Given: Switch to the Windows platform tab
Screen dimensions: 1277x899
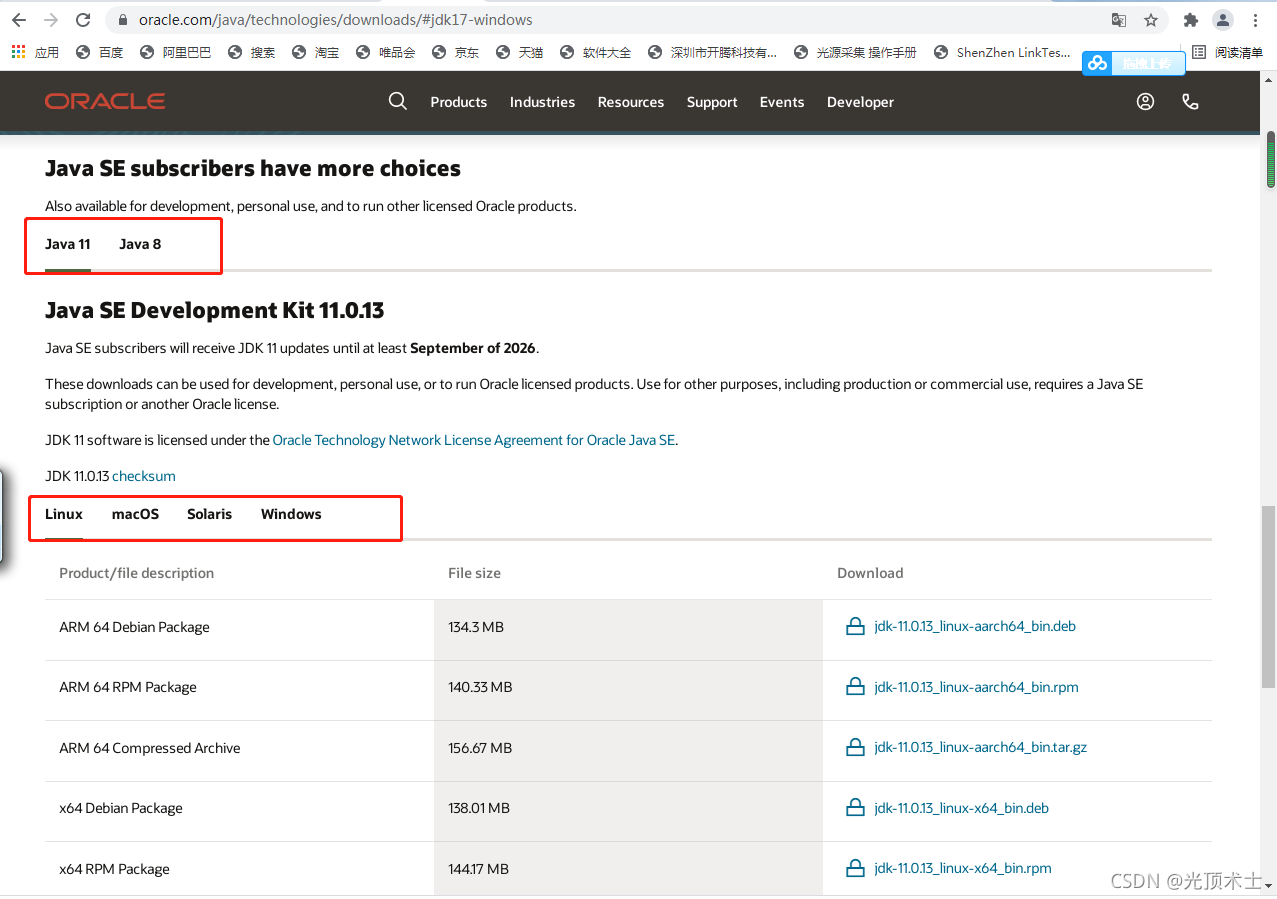Looking at the screenshot, I should point(291,514).
